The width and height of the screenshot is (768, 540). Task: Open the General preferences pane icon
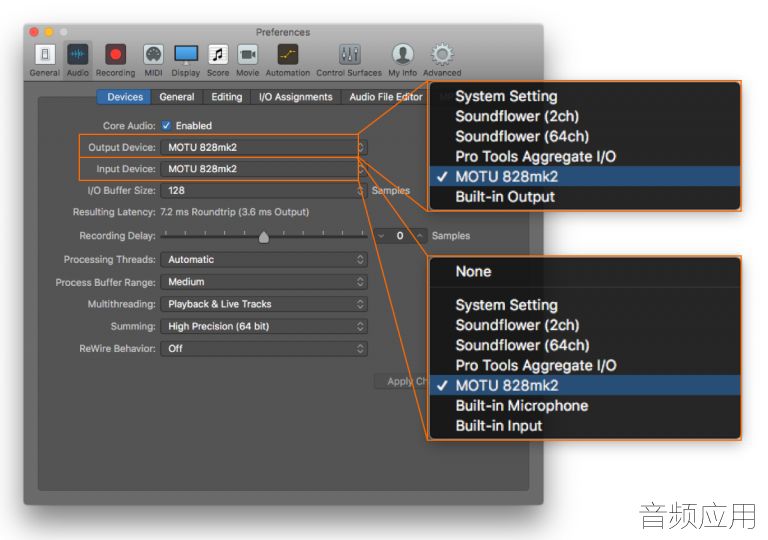(x=45, y=55)
